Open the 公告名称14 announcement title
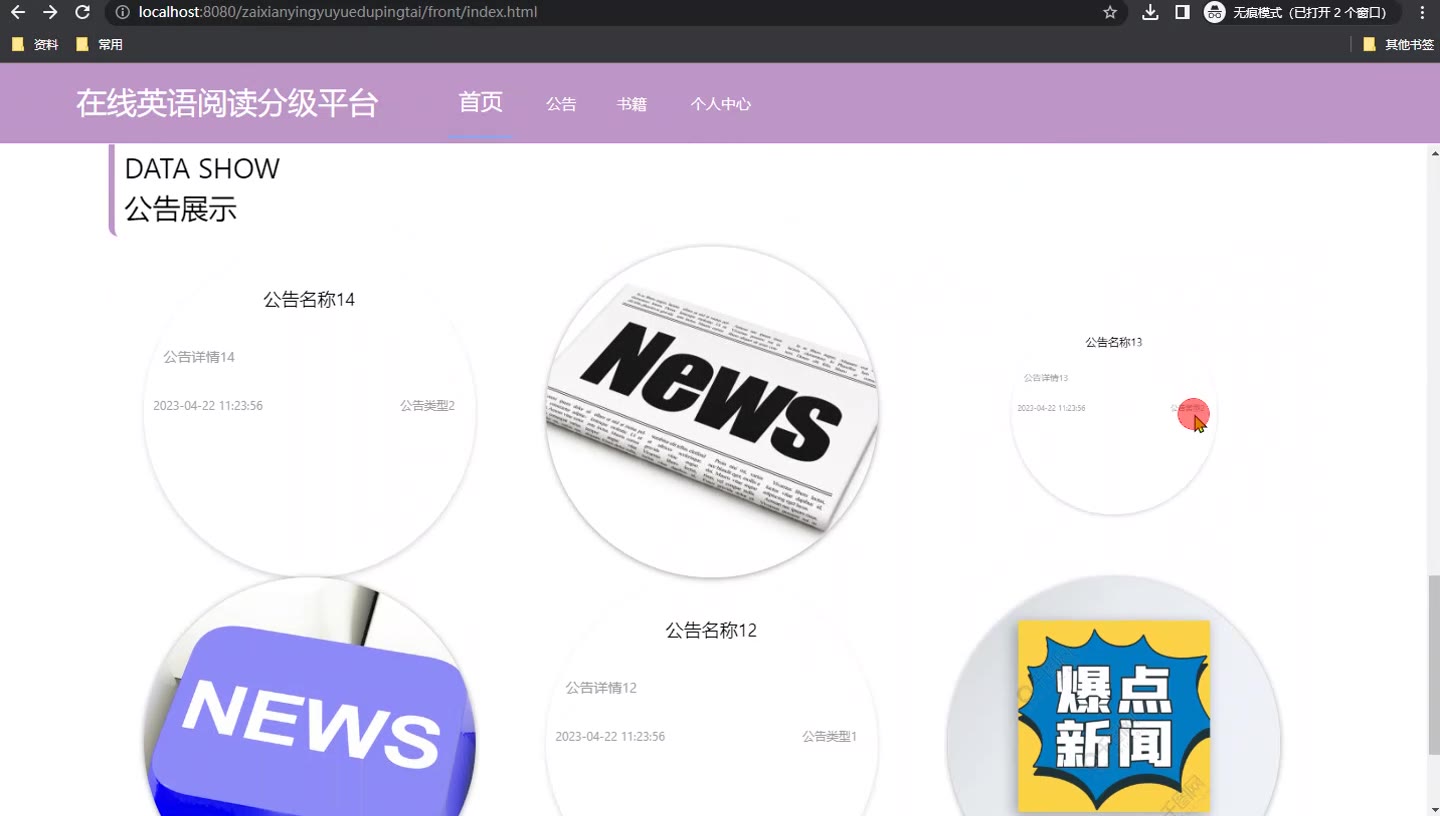 pos(309,299)
